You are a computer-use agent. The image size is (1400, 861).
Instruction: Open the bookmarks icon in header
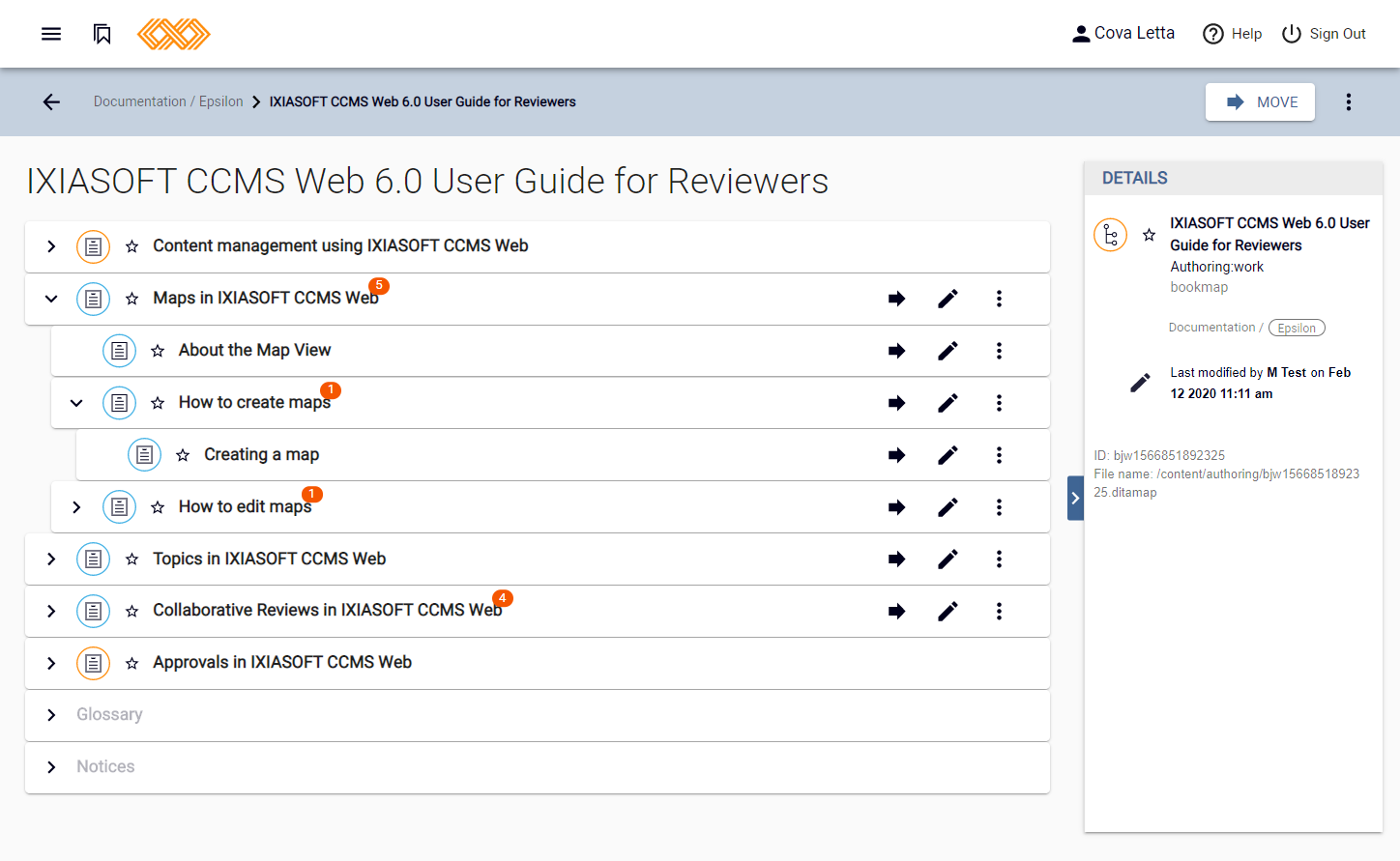point(102,34)
